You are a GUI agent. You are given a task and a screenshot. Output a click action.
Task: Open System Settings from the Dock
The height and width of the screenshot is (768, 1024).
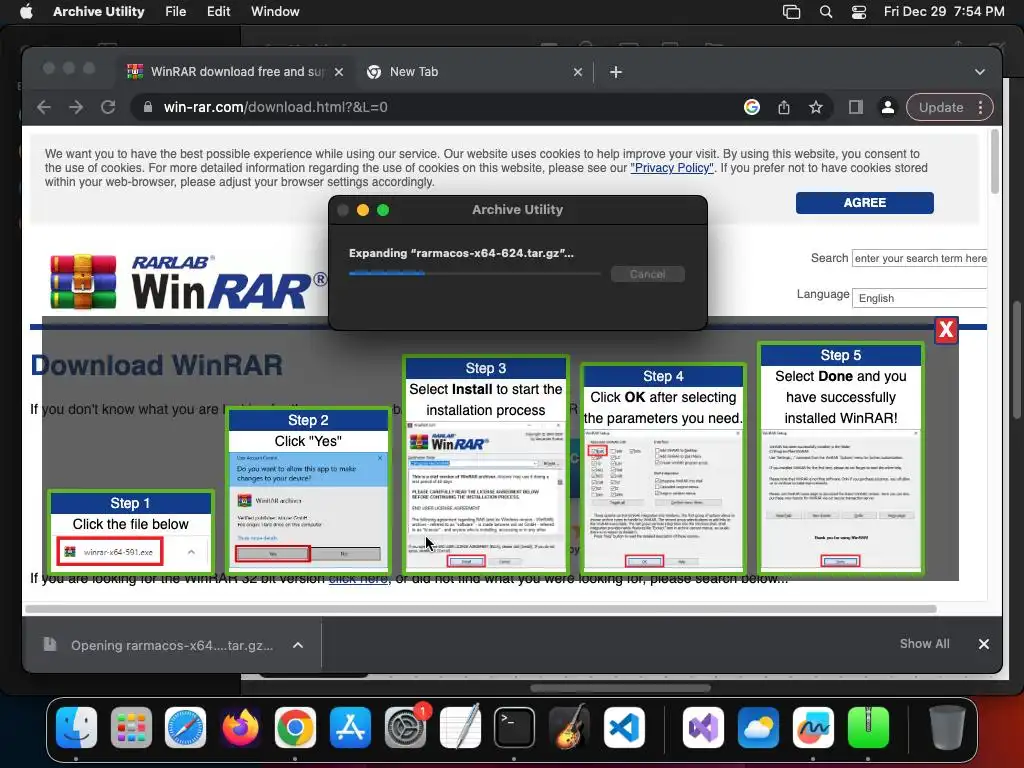click(405, 728)
